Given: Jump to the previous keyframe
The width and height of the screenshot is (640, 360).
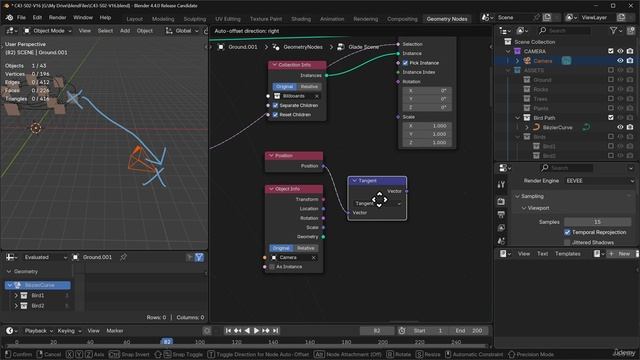Looking at the screenshot, I should [238, 331].
